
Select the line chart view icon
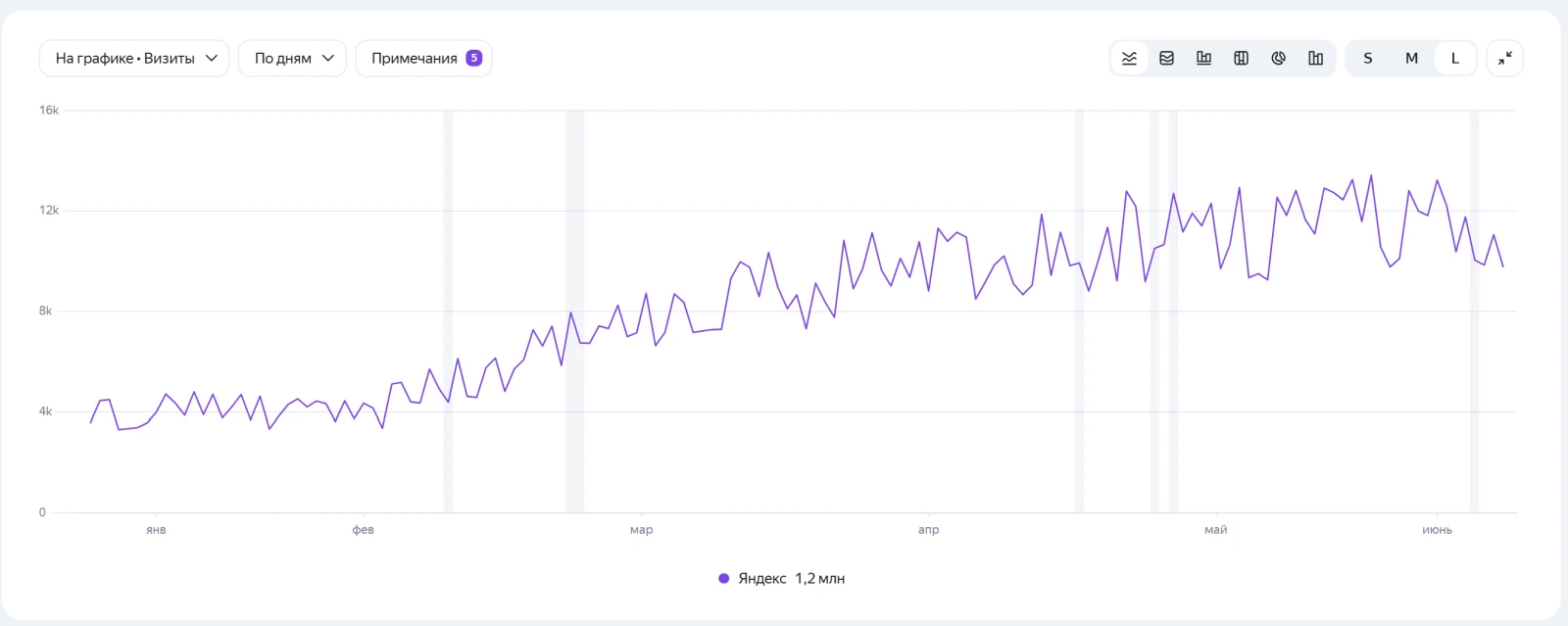[1129, 59]
